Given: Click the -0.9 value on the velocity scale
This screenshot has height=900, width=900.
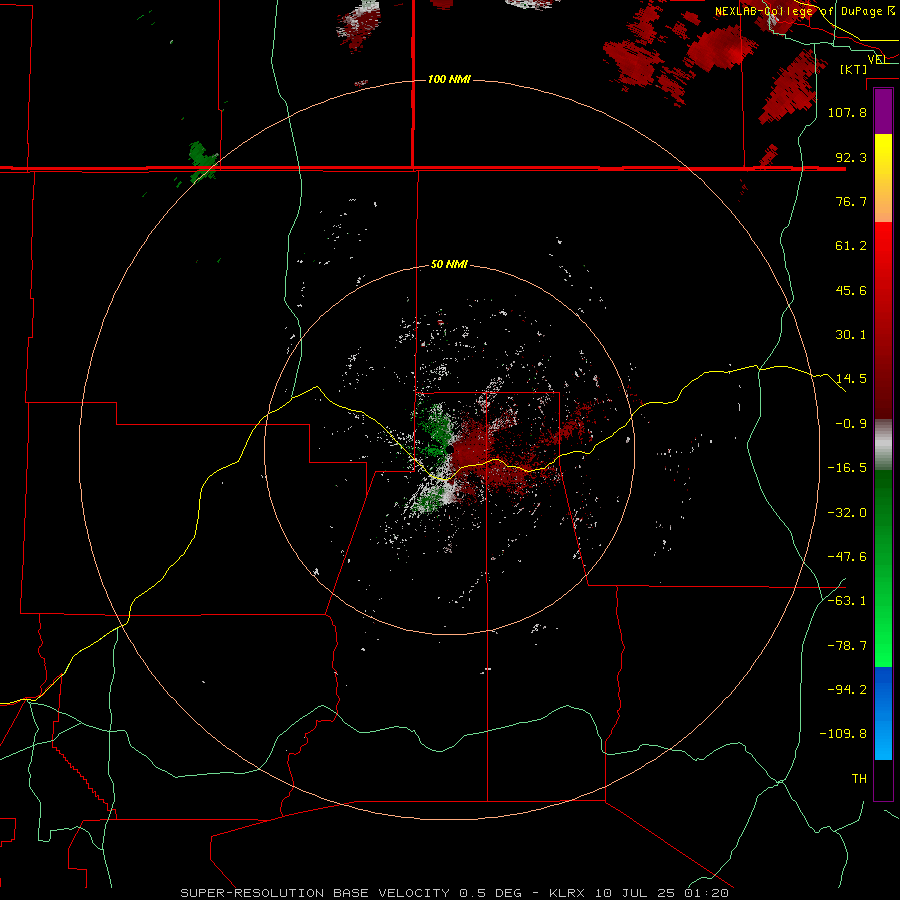Looking at the screenshot, I should [x=851, y=424].
